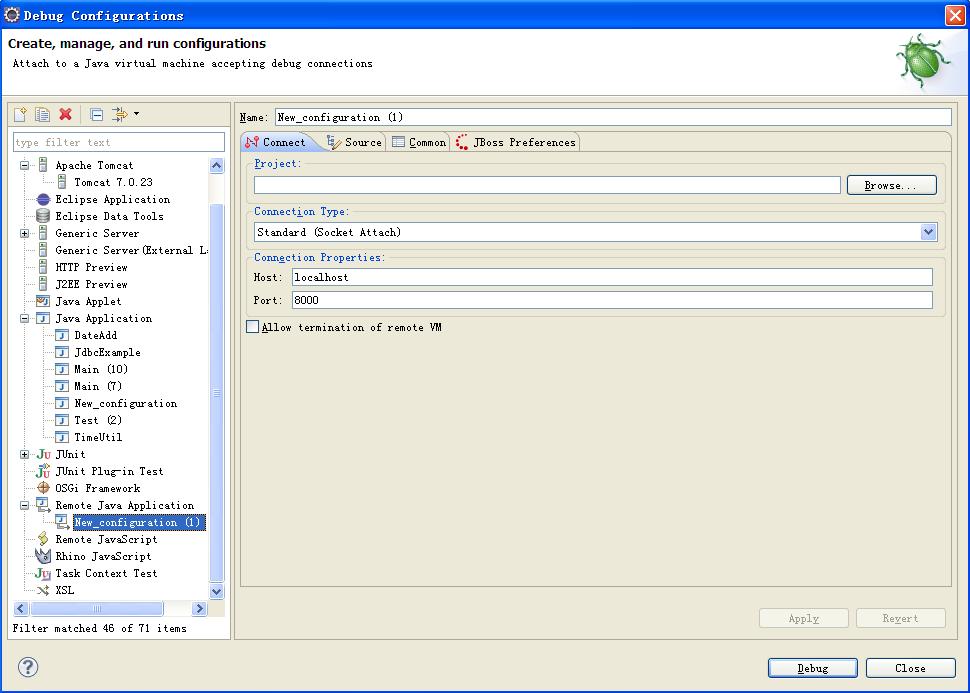Screen dimensions: 970x693
Task: Click the Debug button
Action: [x=812, y=668]
